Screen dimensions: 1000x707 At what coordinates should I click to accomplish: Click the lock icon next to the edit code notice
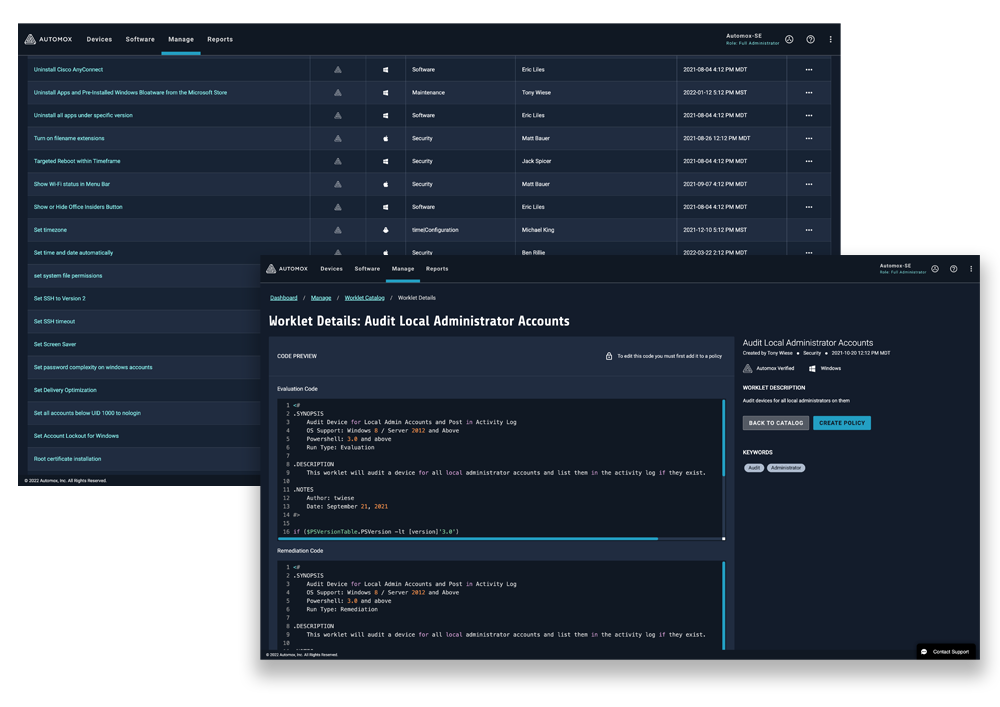609,356
